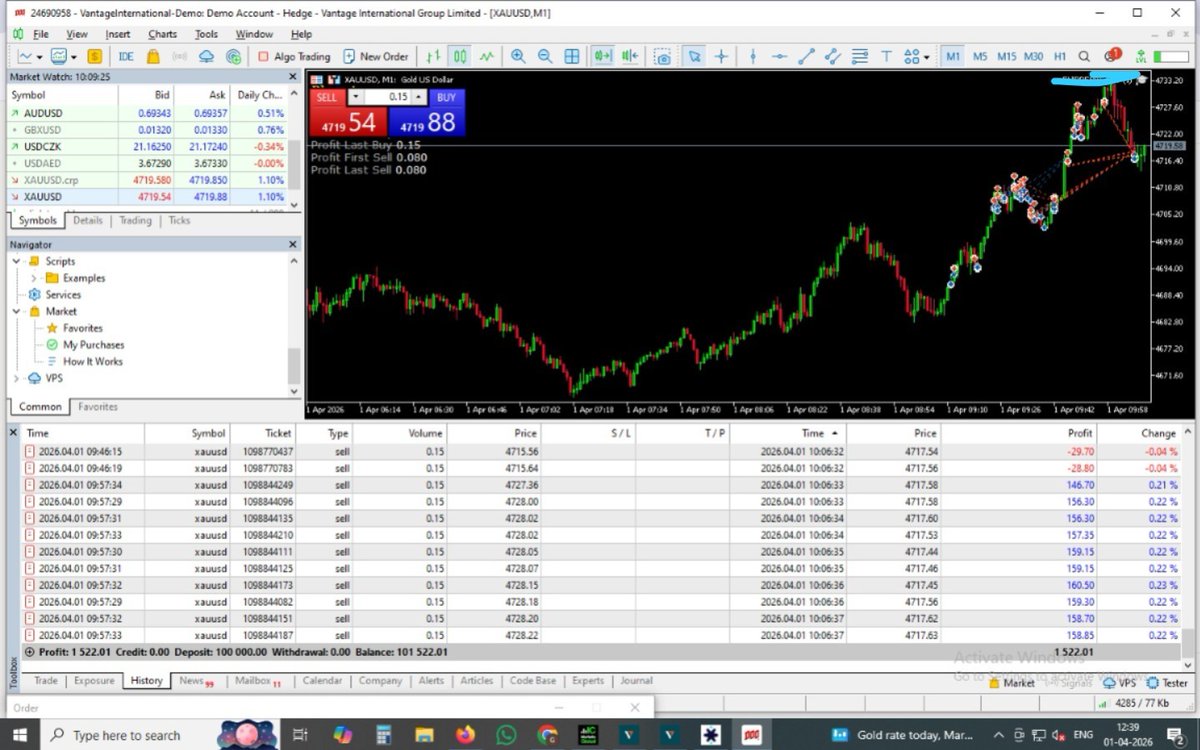The image size is (1200, 750).
Task: Click the chart SELL button
Action: click(x=327, y=97)
